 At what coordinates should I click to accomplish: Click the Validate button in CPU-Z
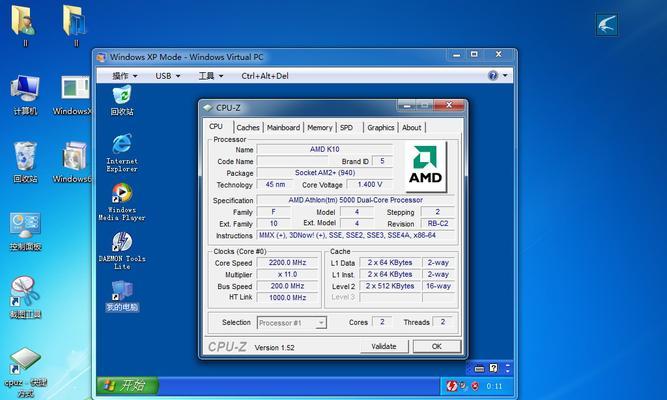click(384, 346)
